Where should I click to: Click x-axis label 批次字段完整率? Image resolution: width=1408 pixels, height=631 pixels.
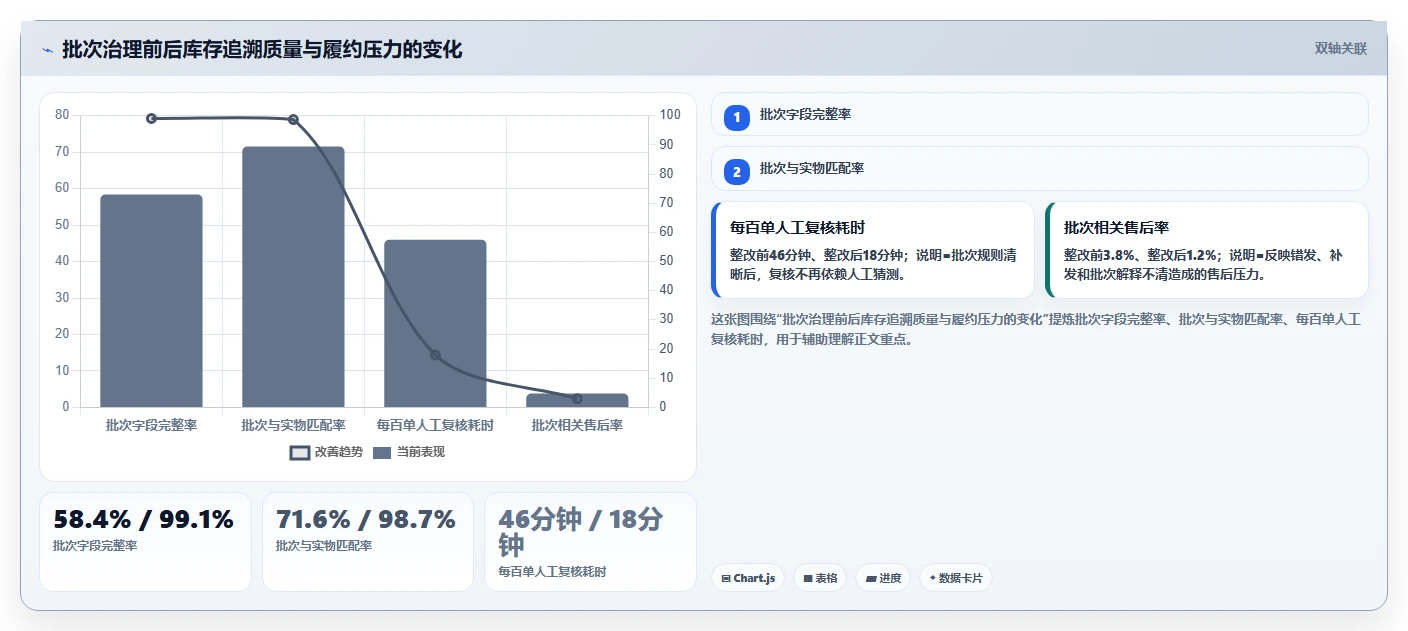pyautogui.click(x=151, y=425)
